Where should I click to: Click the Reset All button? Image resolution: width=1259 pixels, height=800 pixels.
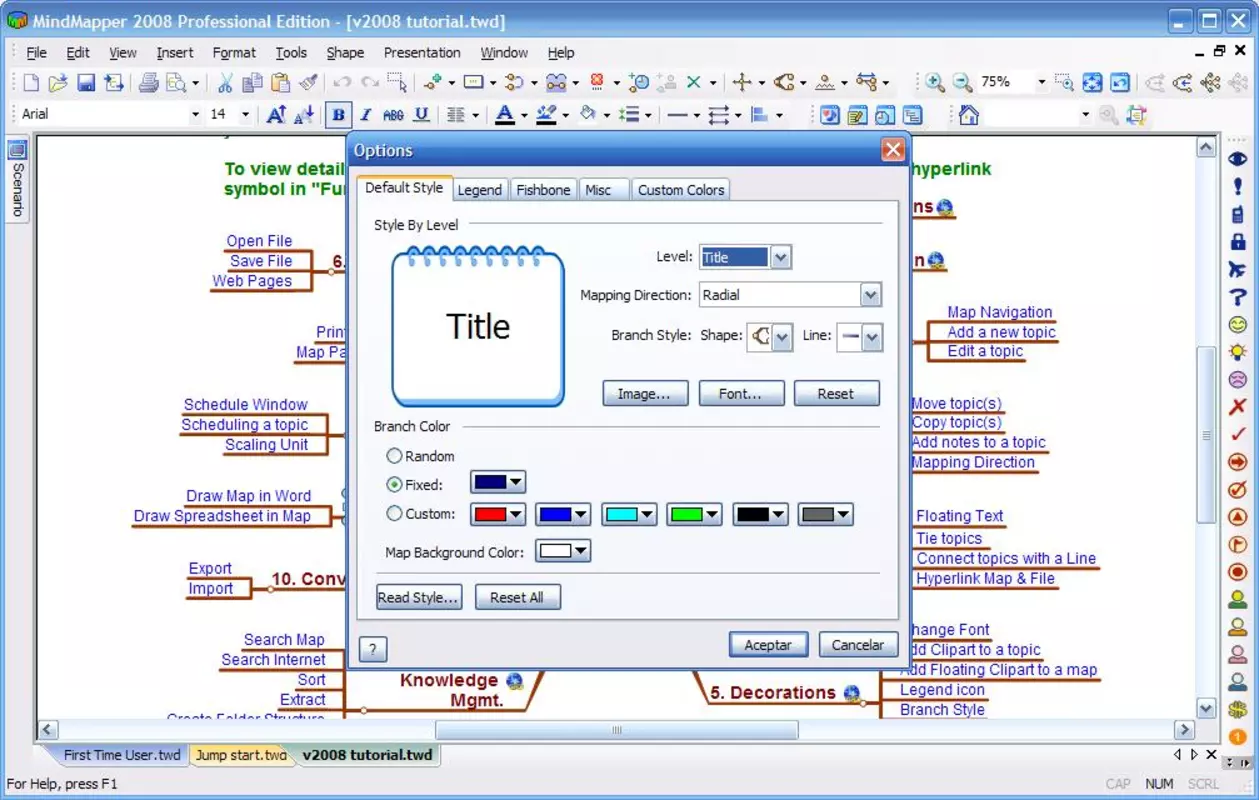click(x=517, y=598)
